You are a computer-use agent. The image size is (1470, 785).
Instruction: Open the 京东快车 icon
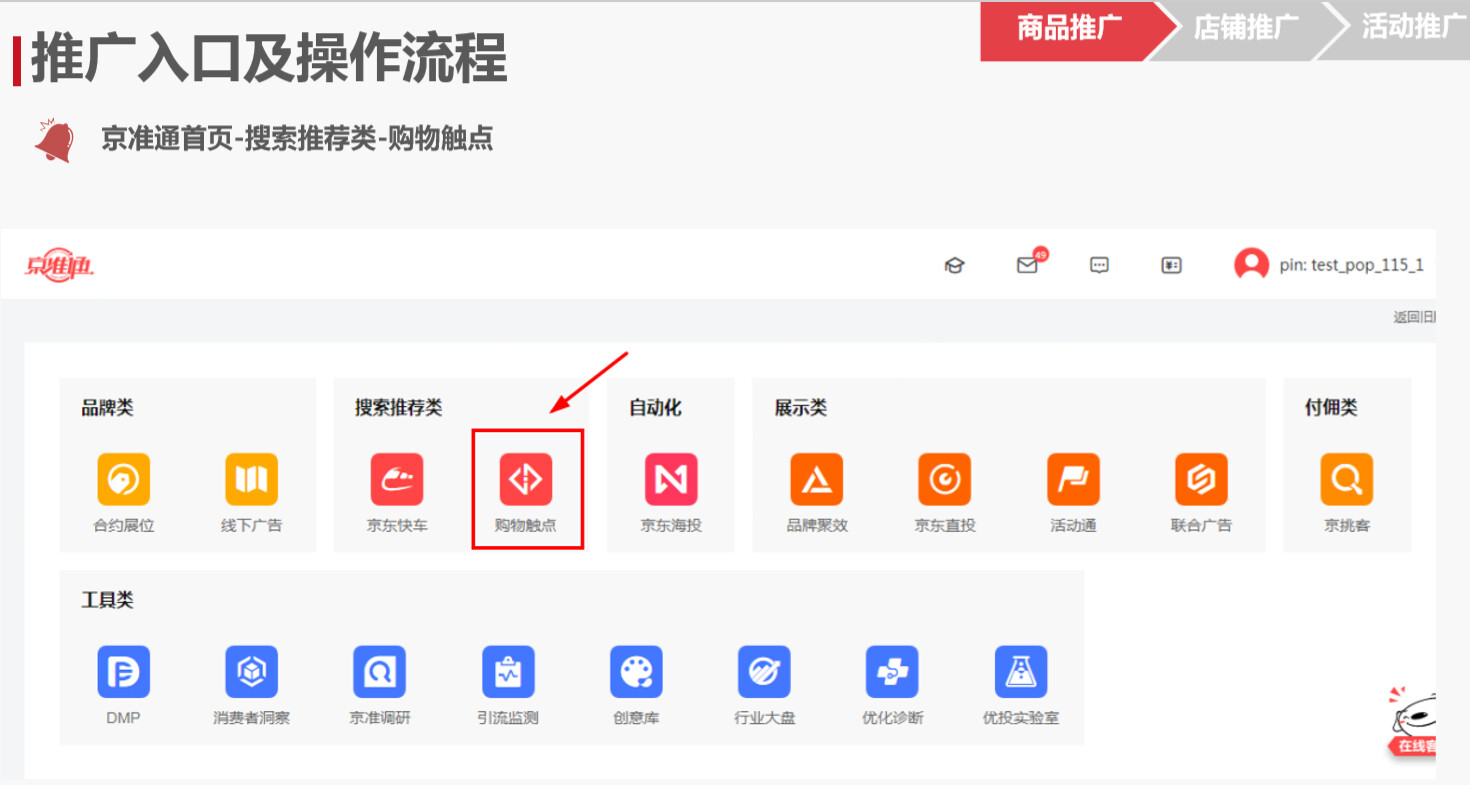[397, 480]
